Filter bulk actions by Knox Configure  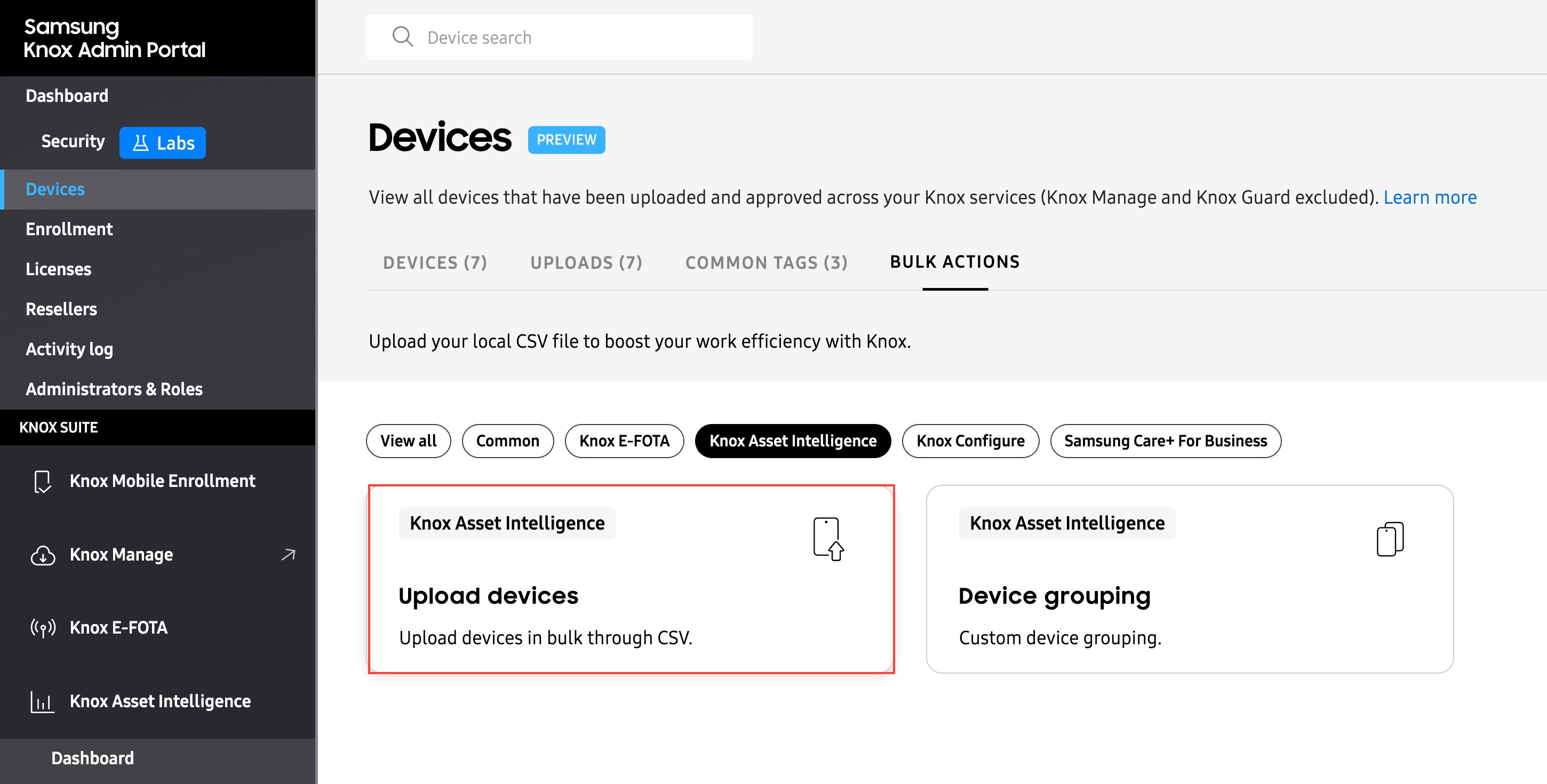coord(970,441)
